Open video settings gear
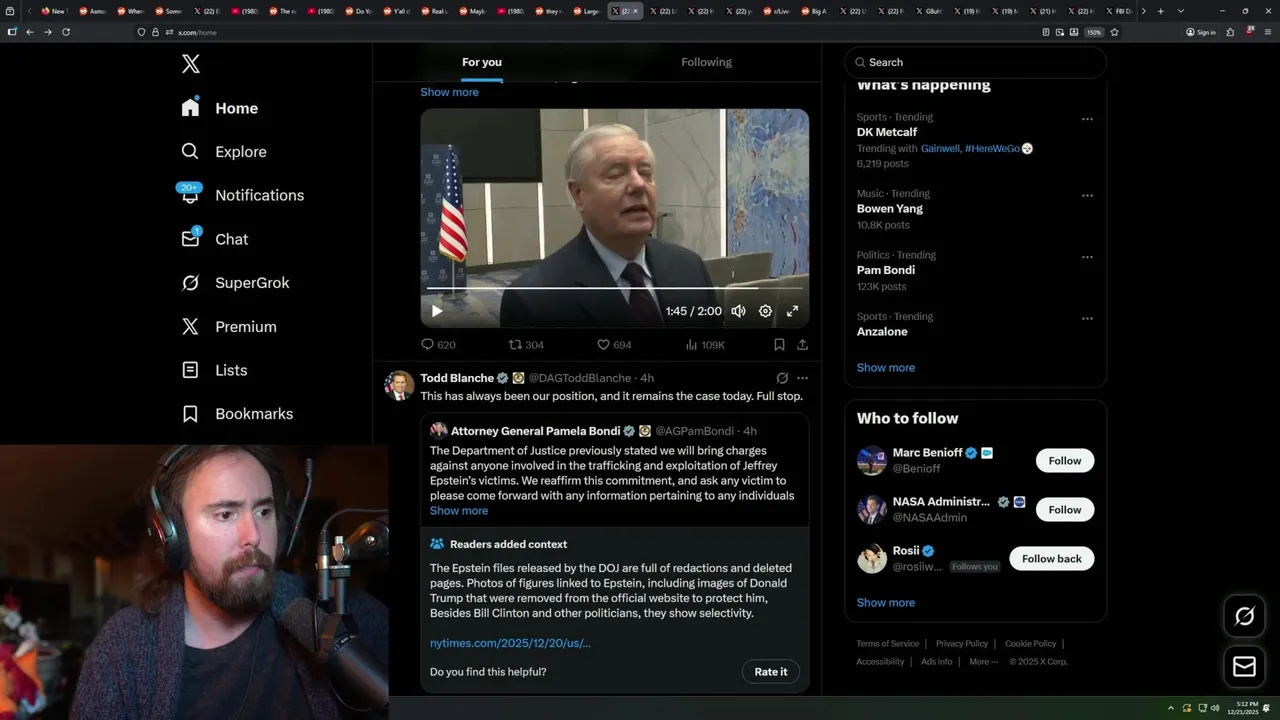 [765, 311]
